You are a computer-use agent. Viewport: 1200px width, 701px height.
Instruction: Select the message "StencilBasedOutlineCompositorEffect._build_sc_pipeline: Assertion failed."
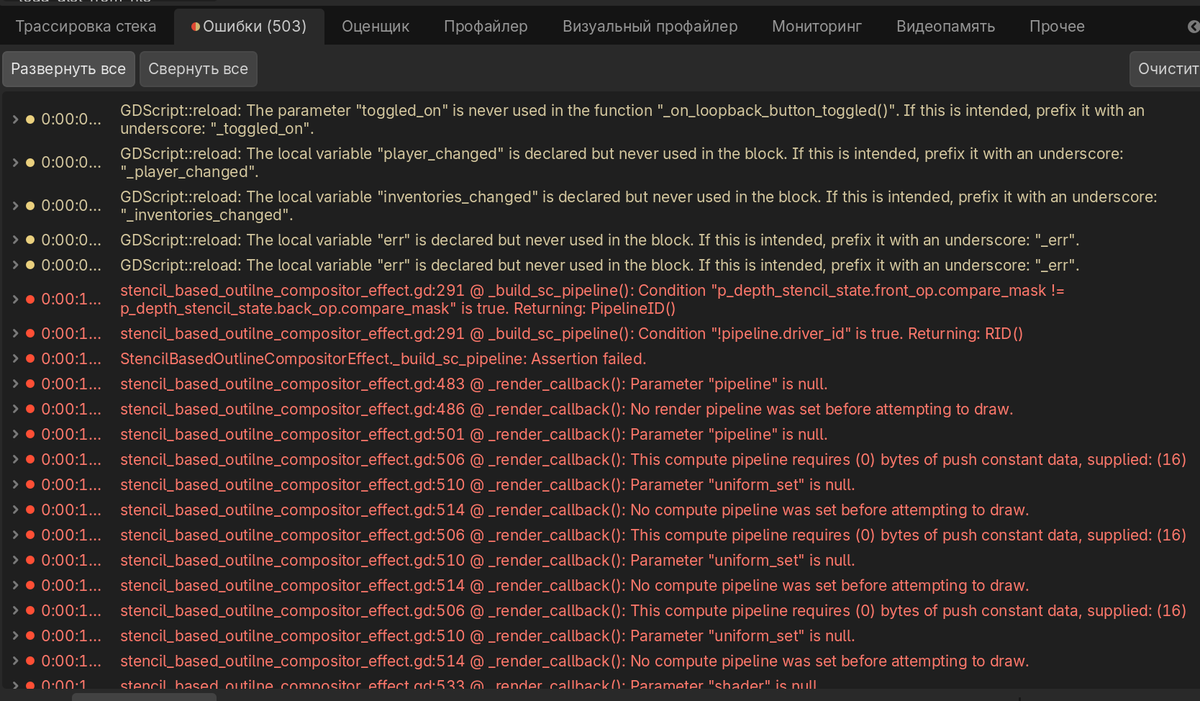pos(383,358)
